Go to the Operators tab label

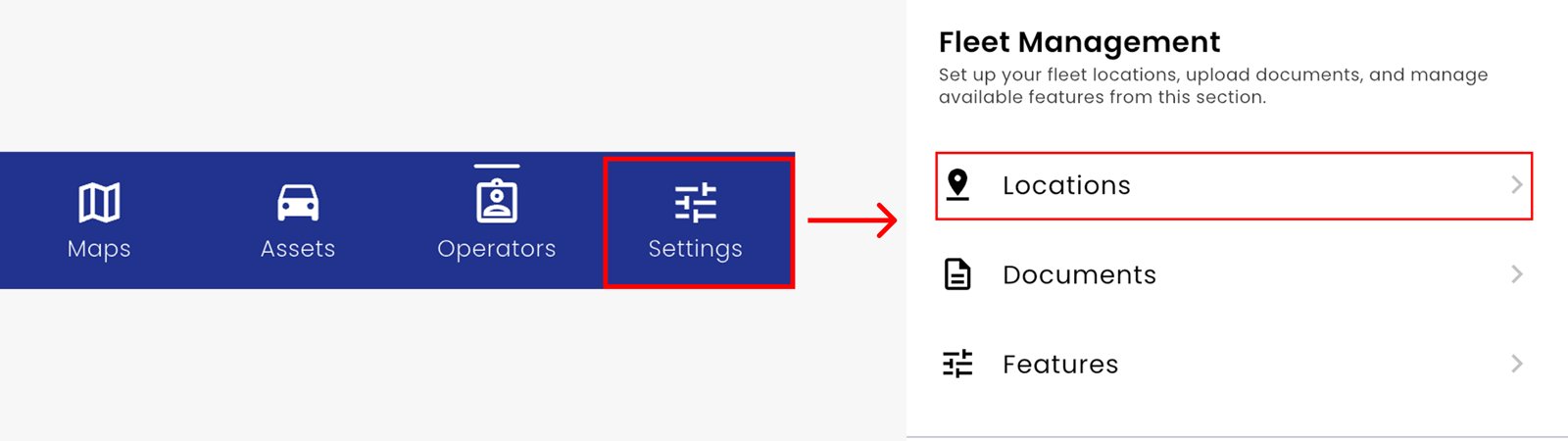(497, 249)
